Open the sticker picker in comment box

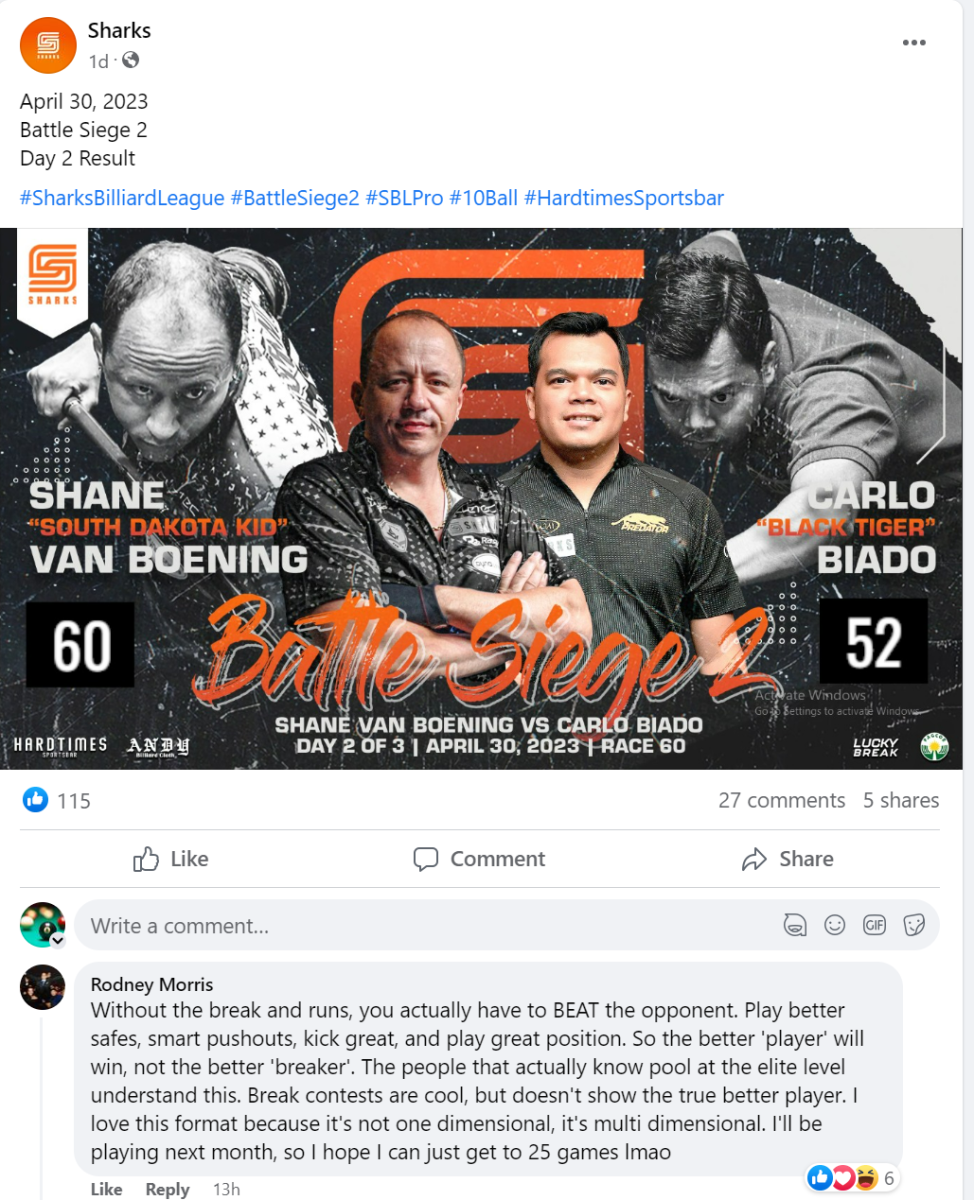pyautogui.click(x=914, y=925)
